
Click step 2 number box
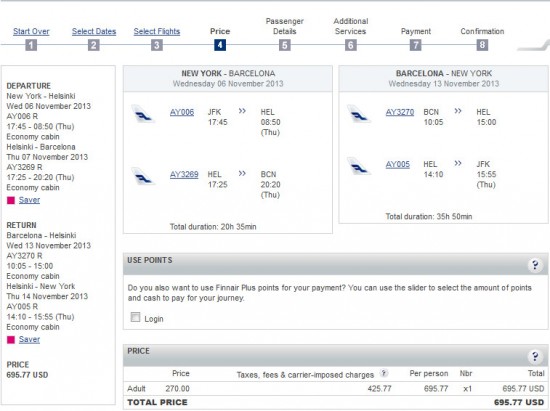(94, 45)
